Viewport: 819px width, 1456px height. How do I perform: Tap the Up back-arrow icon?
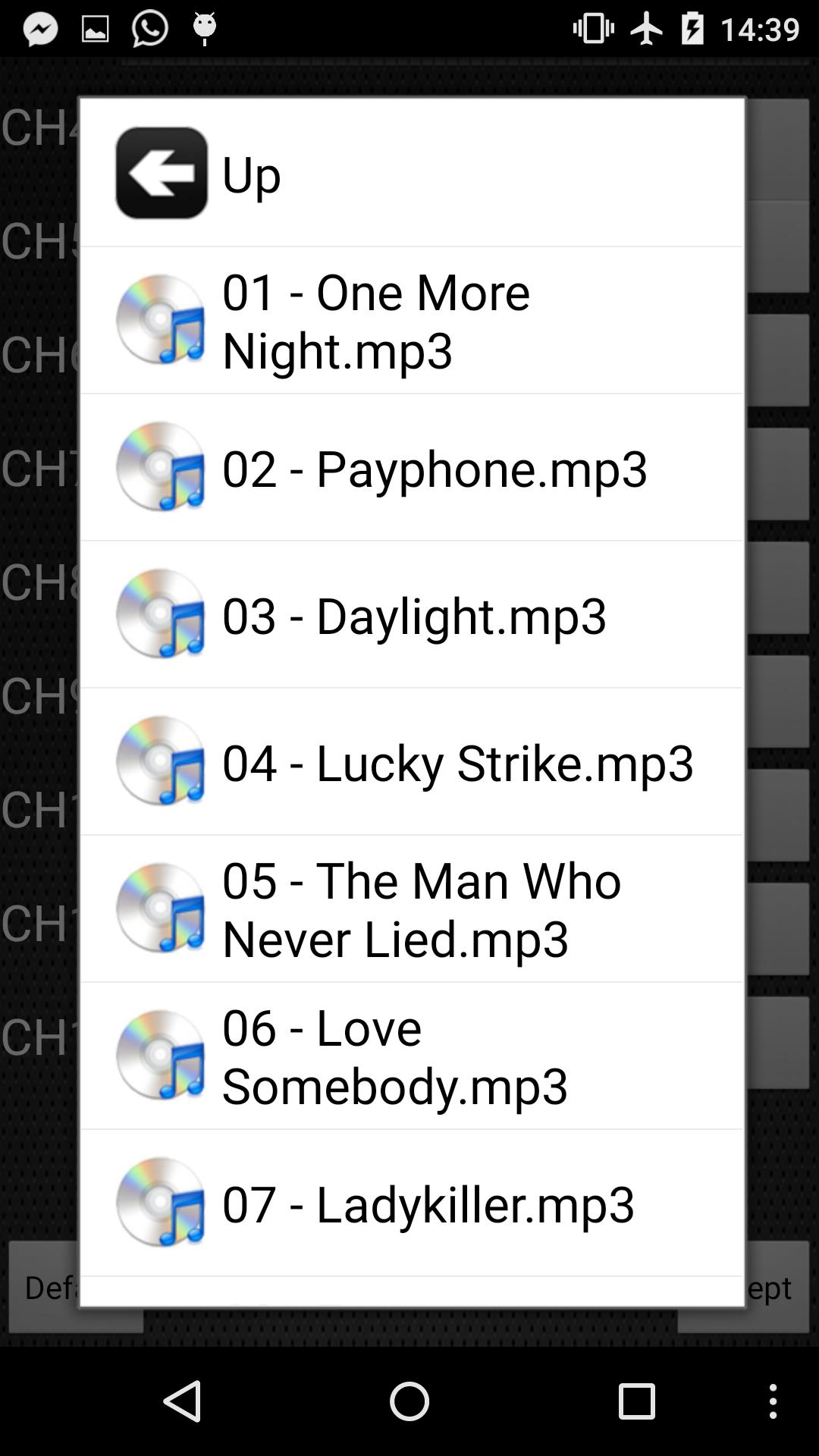pos(162,173)
